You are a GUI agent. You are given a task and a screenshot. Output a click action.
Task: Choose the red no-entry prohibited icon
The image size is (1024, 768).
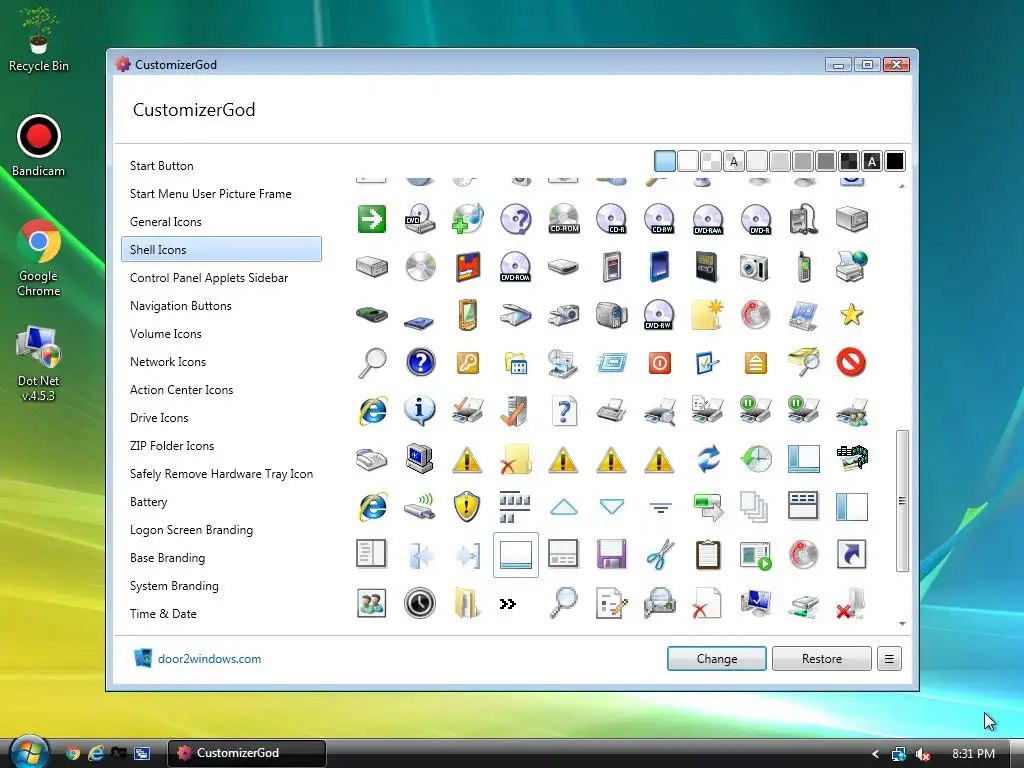coord(852,362)
